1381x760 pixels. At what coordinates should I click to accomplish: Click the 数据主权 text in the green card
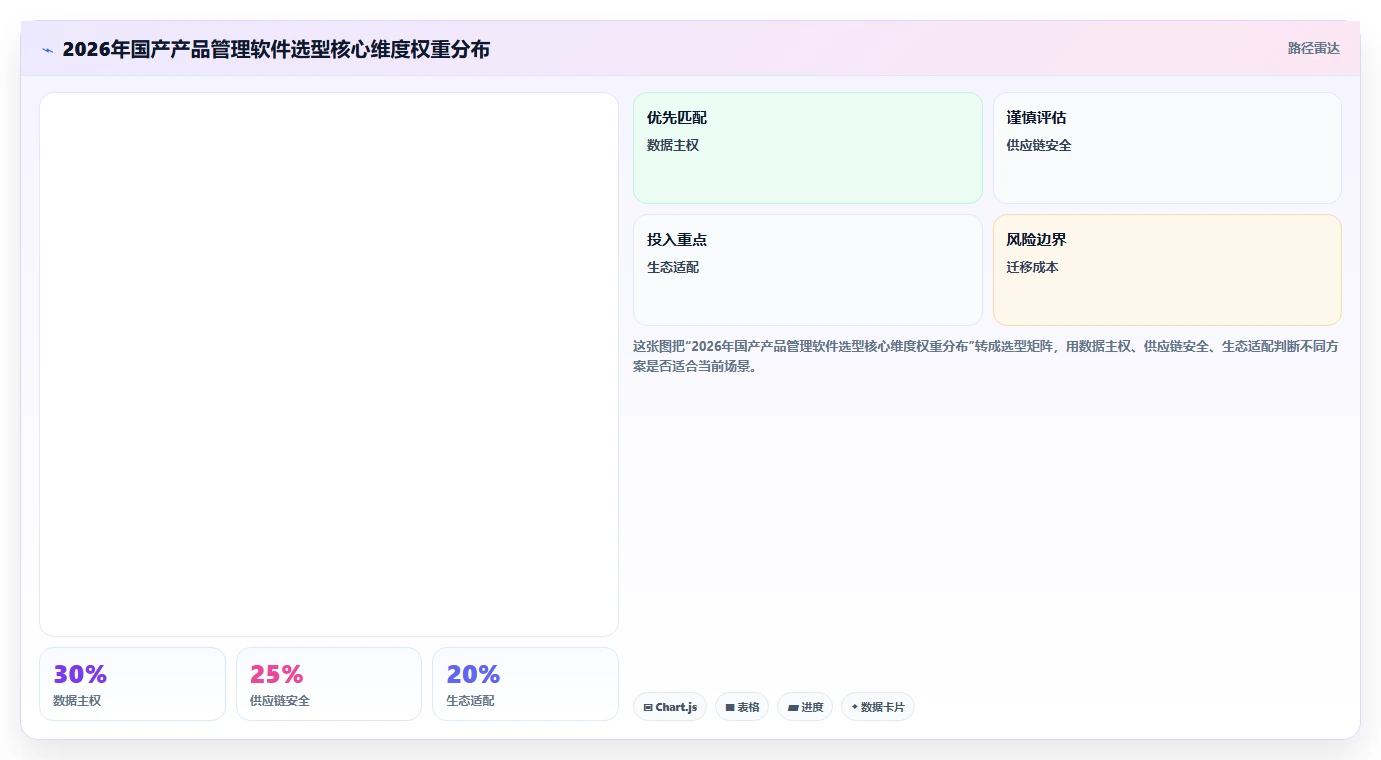pos(673,146)
